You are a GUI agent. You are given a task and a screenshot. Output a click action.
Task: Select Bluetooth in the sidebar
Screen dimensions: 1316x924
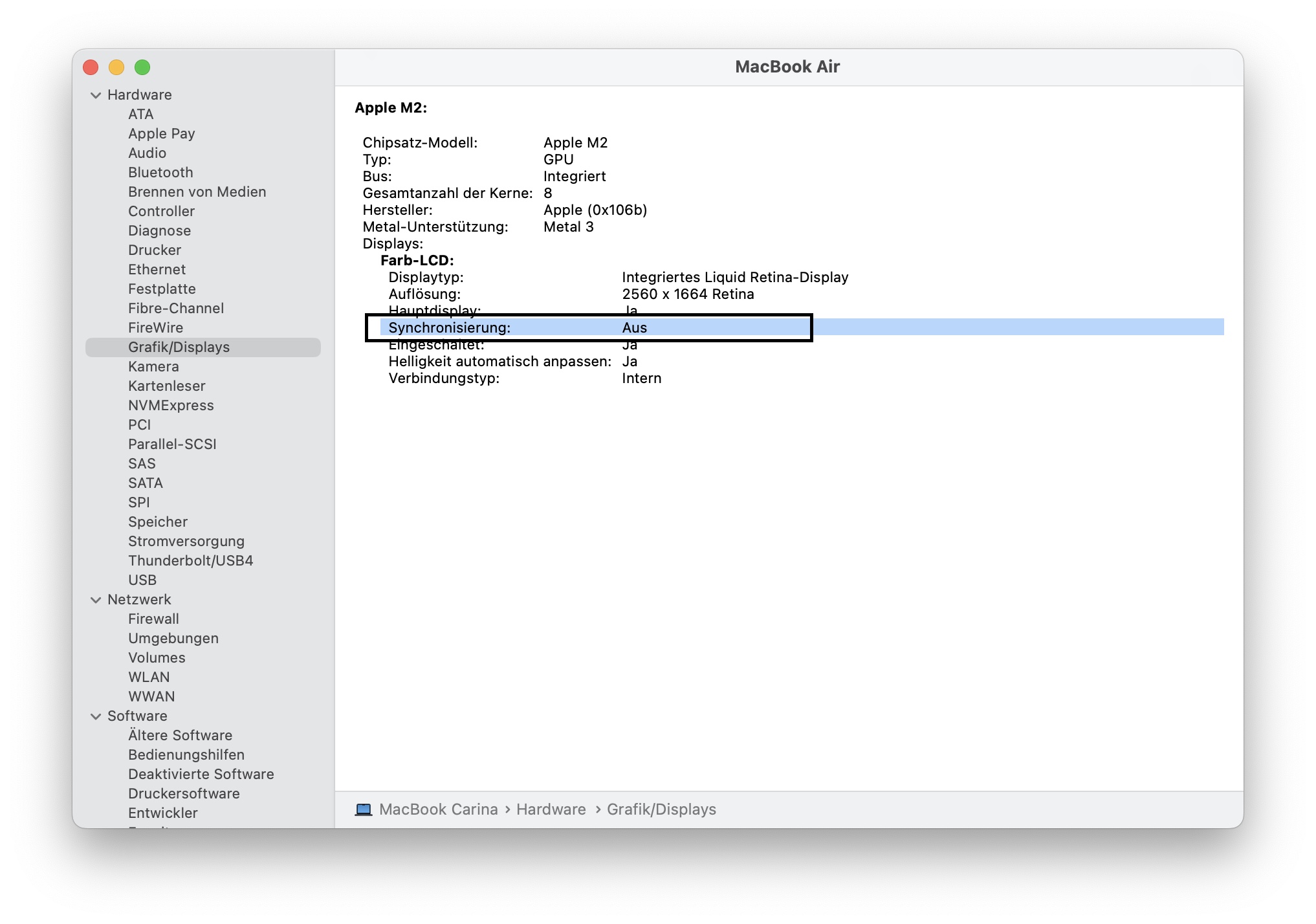[160, 173]
